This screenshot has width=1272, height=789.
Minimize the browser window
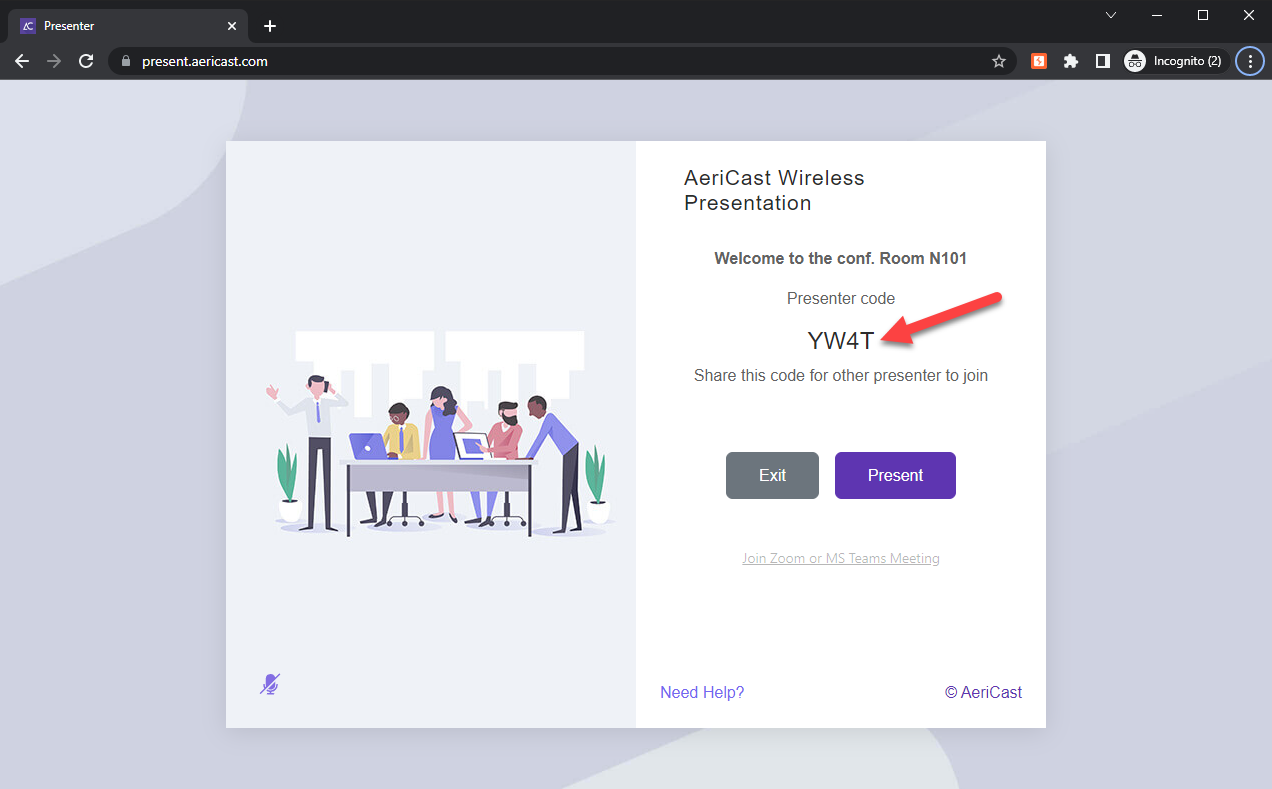(x=1157, y=15)
